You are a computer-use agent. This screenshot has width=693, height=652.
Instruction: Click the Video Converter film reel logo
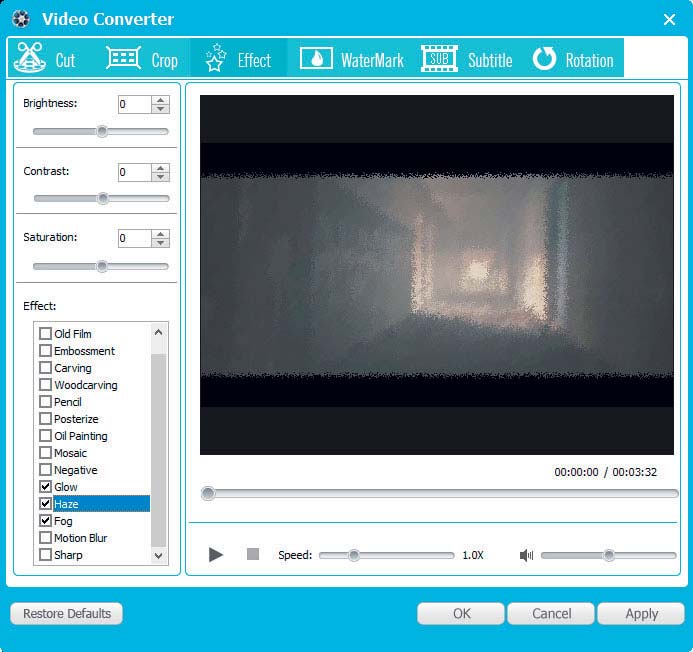coord(21,19)
